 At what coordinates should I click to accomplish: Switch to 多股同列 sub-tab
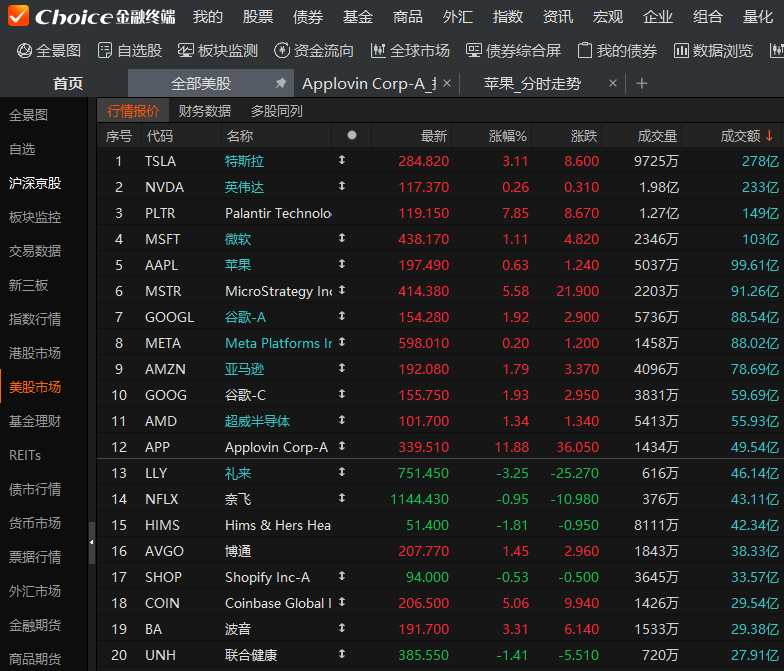pos(276,111)
